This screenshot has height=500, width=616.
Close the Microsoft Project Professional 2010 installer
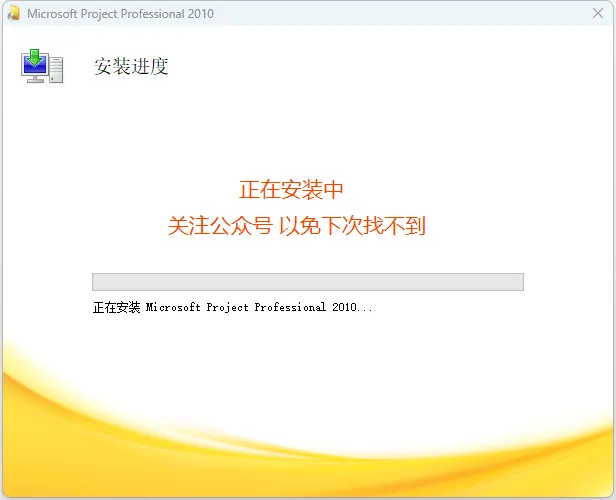598,13
